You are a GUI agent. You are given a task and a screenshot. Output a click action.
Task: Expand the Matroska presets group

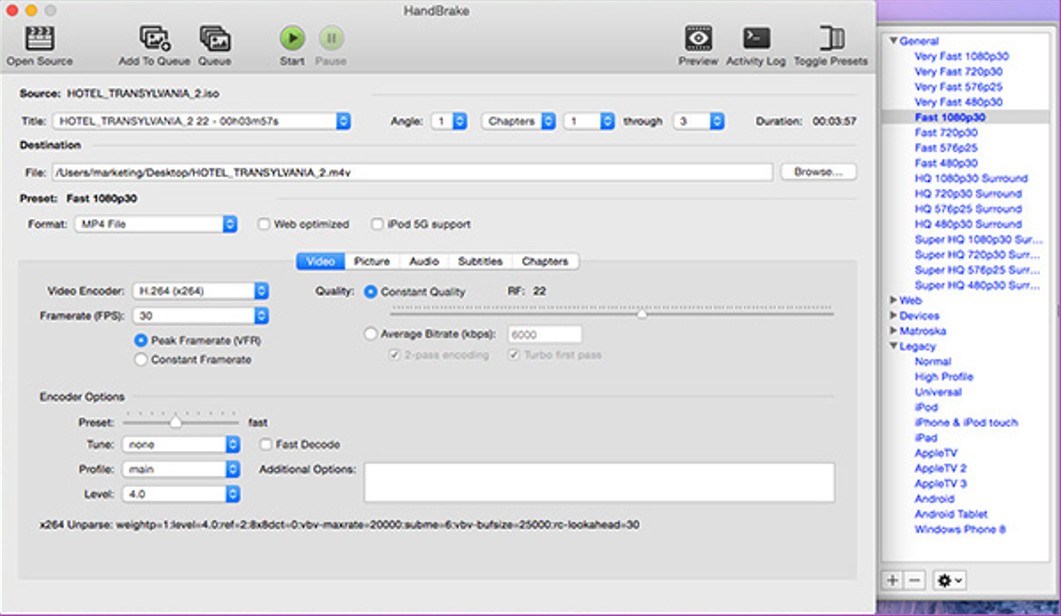[893, 331]
